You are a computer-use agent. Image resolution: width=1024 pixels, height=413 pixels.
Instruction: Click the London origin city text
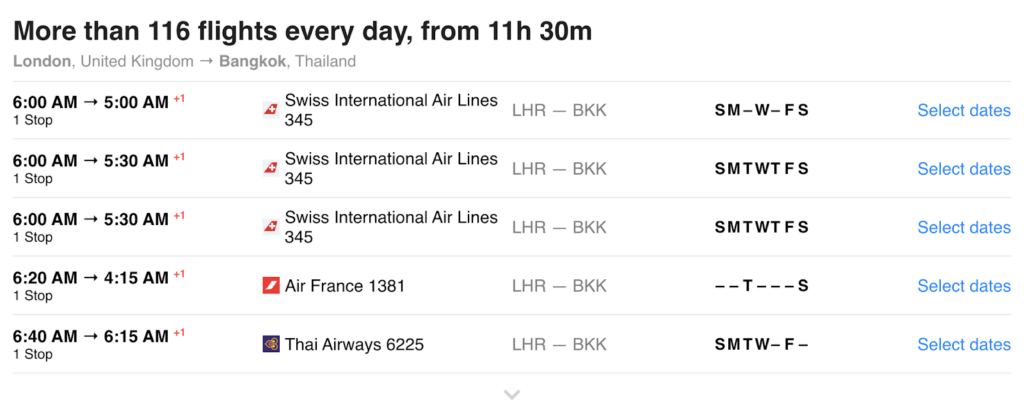pyautogui.click(x=42, y=61)
